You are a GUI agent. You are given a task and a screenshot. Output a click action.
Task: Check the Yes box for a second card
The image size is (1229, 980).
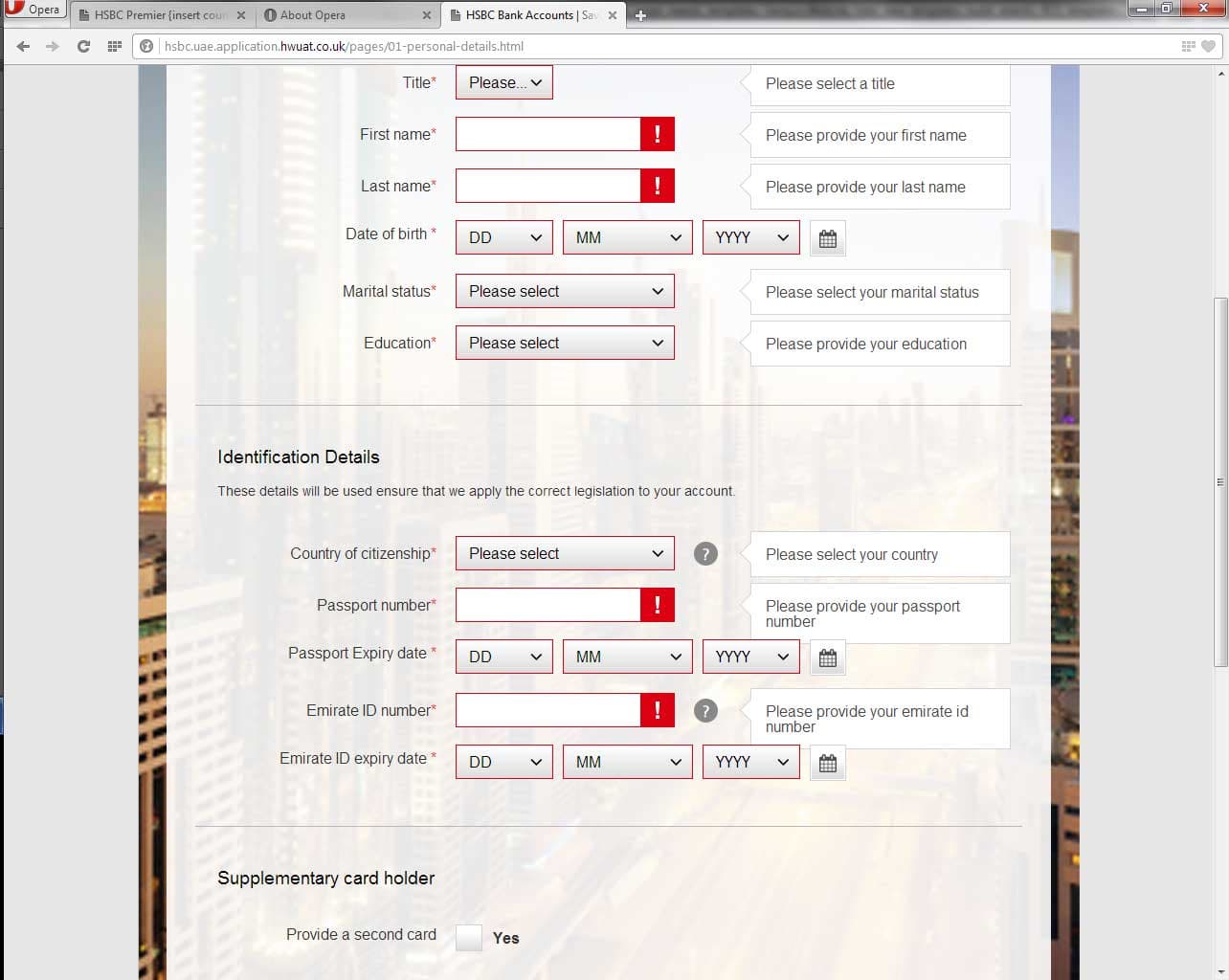tap(468, 938)
